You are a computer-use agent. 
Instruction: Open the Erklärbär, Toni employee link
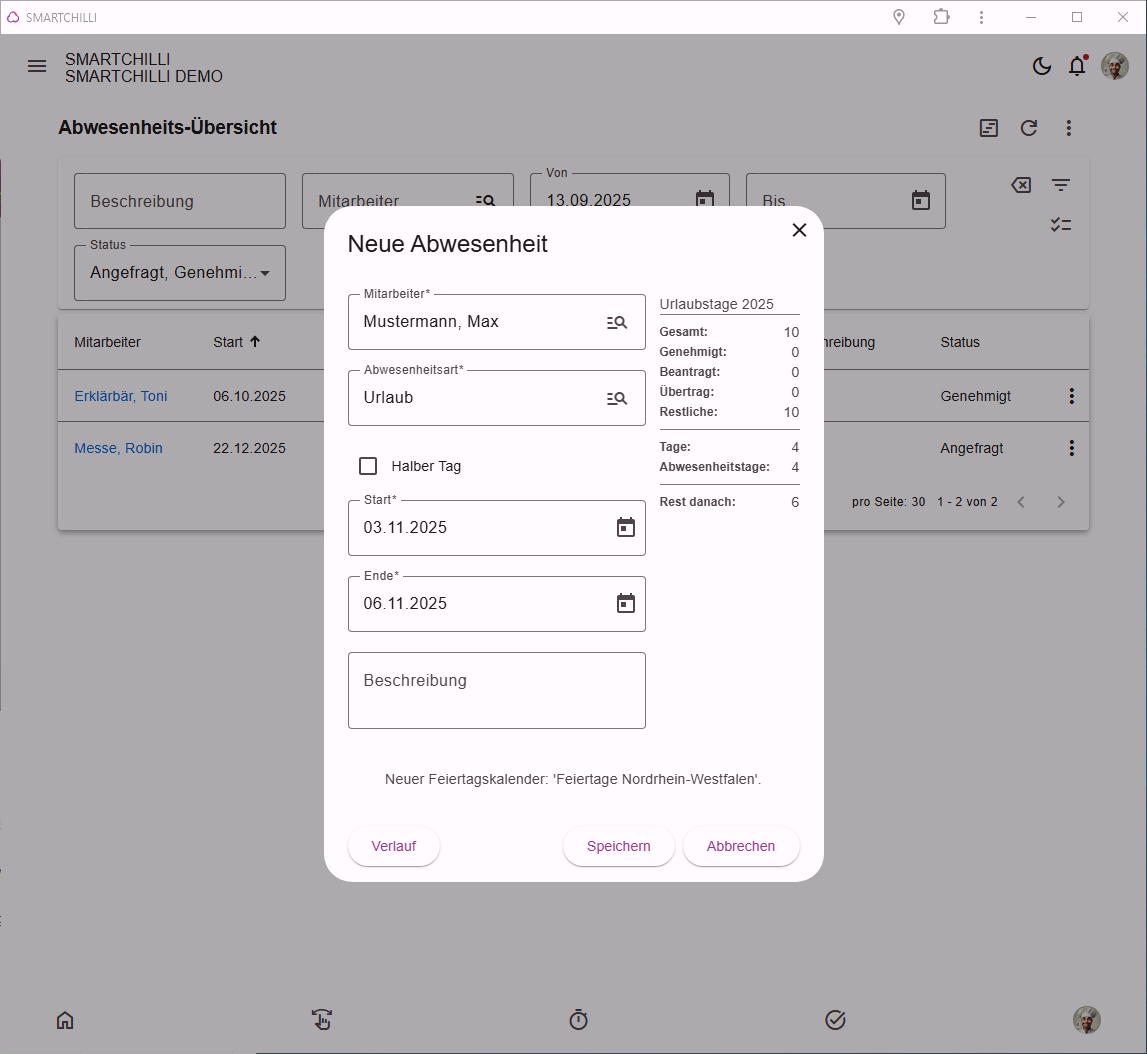pyautogui.click(x=121, y=396)
